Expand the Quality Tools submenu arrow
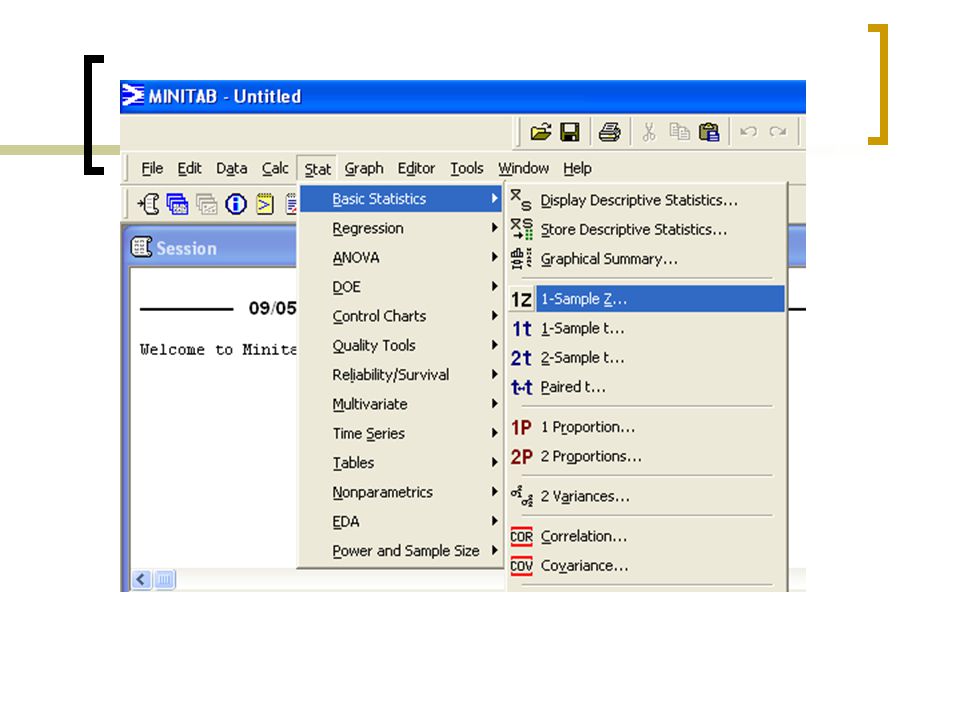The width and height of the screenshot is (960, 720). click(x=494, y=345)
